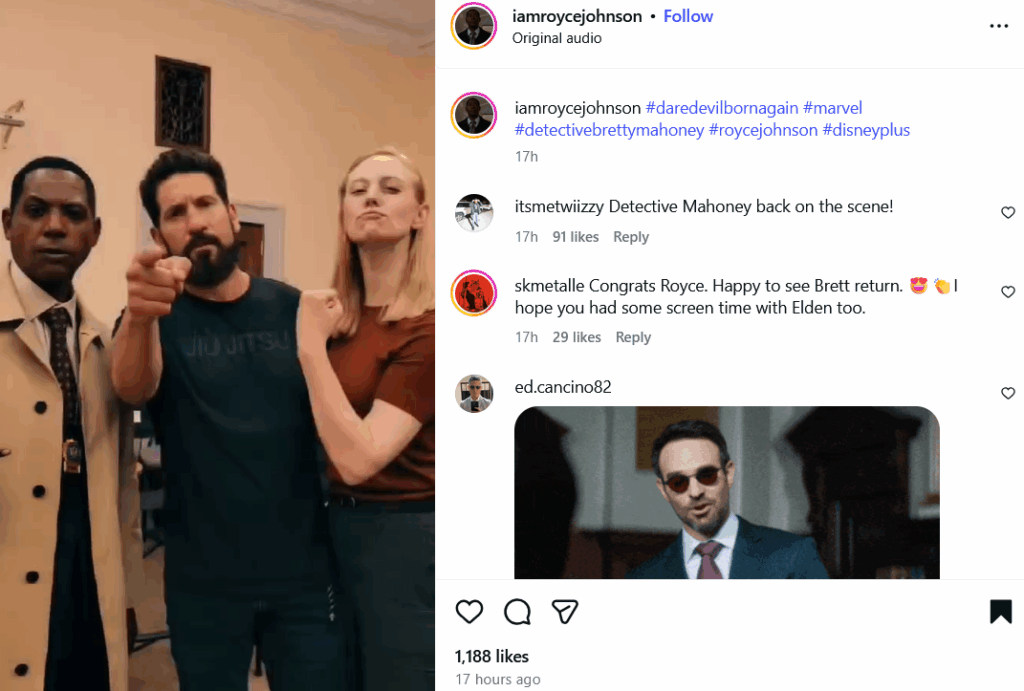The height and width of the screenshot is (691, 1024).
Task: Like skmetalle's comment heart
Action: coord(1008,292)
